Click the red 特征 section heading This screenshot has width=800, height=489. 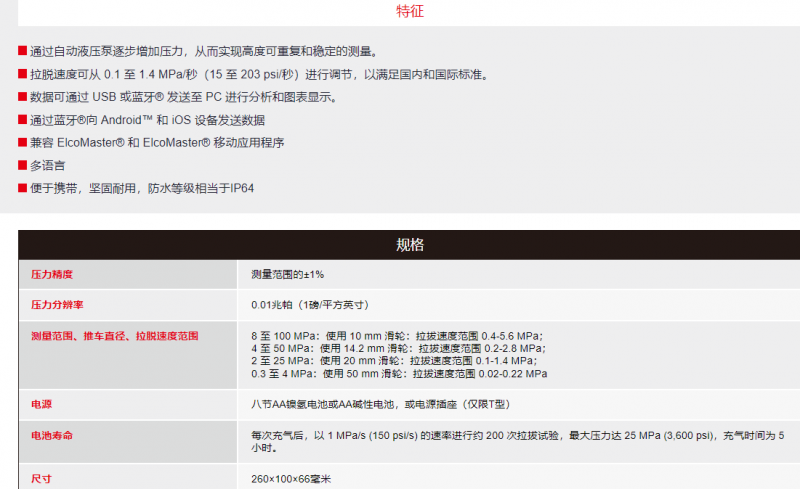click(x=410, y=12)
